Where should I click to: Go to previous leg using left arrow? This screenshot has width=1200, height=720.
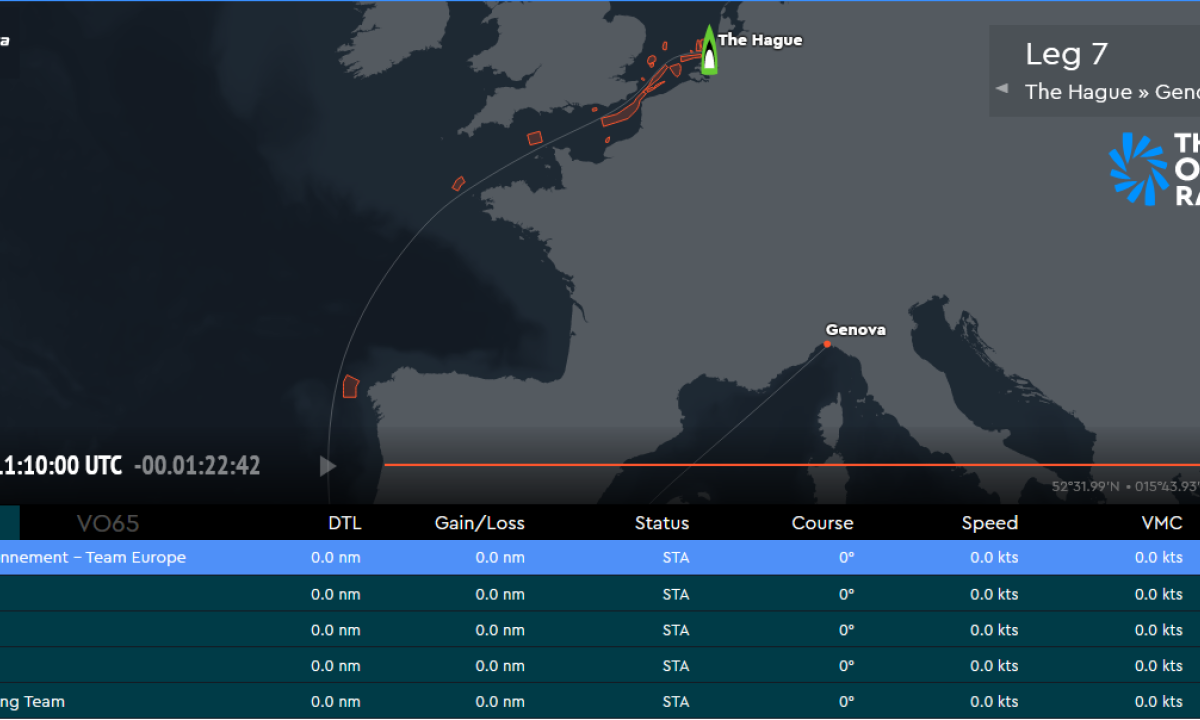click(1002, 89)
